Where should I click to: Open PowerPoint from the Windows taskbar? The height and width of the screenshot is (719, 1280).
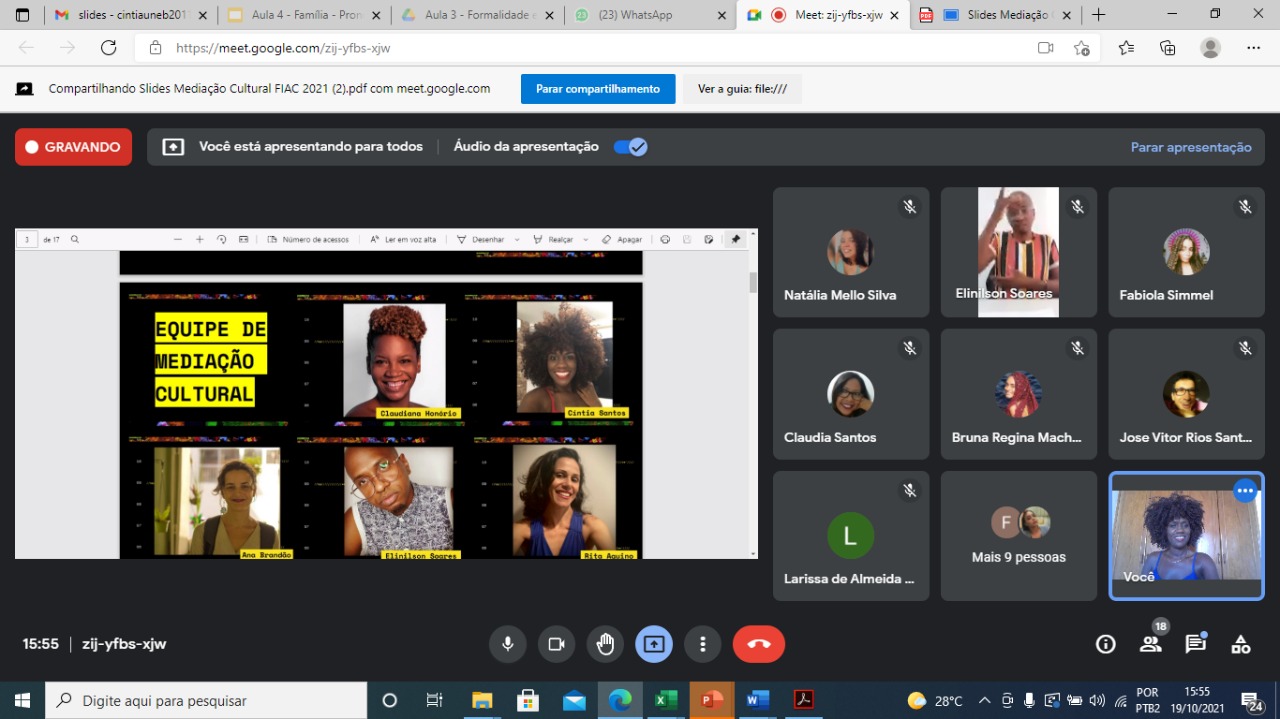point(712,700)
